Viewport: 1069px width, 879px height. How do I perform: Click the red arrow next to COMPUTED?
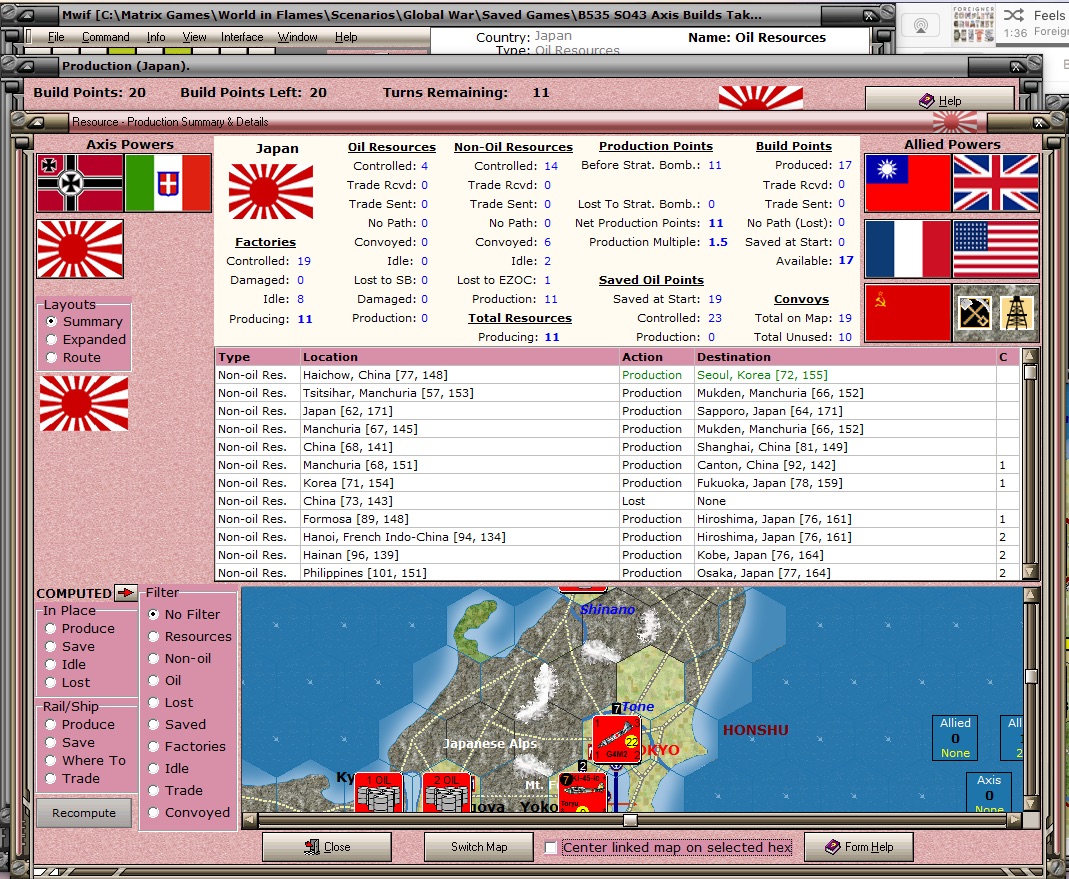click(125, 593)
